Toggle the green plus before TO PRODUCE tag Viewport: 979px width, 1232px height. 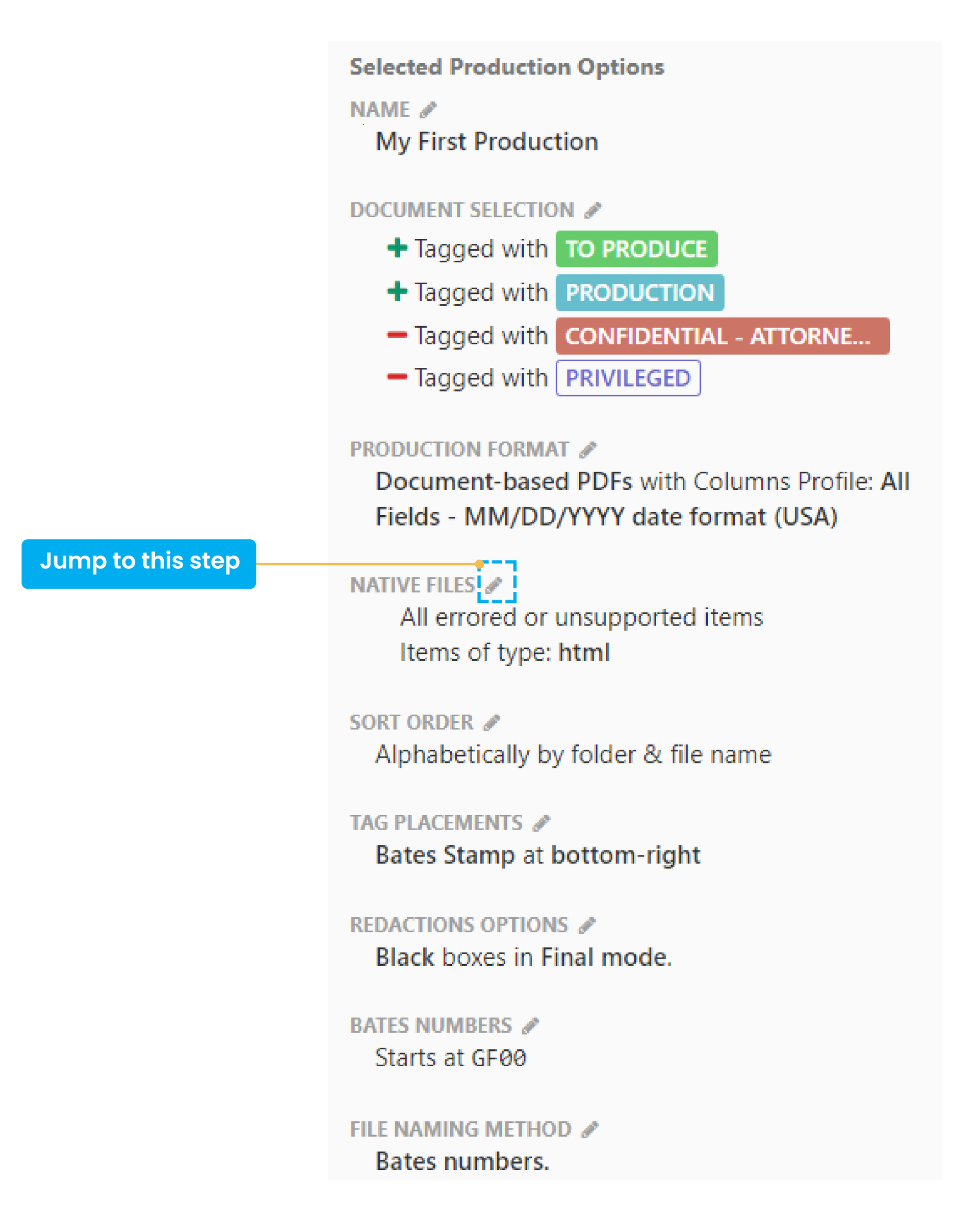(397, 248)
